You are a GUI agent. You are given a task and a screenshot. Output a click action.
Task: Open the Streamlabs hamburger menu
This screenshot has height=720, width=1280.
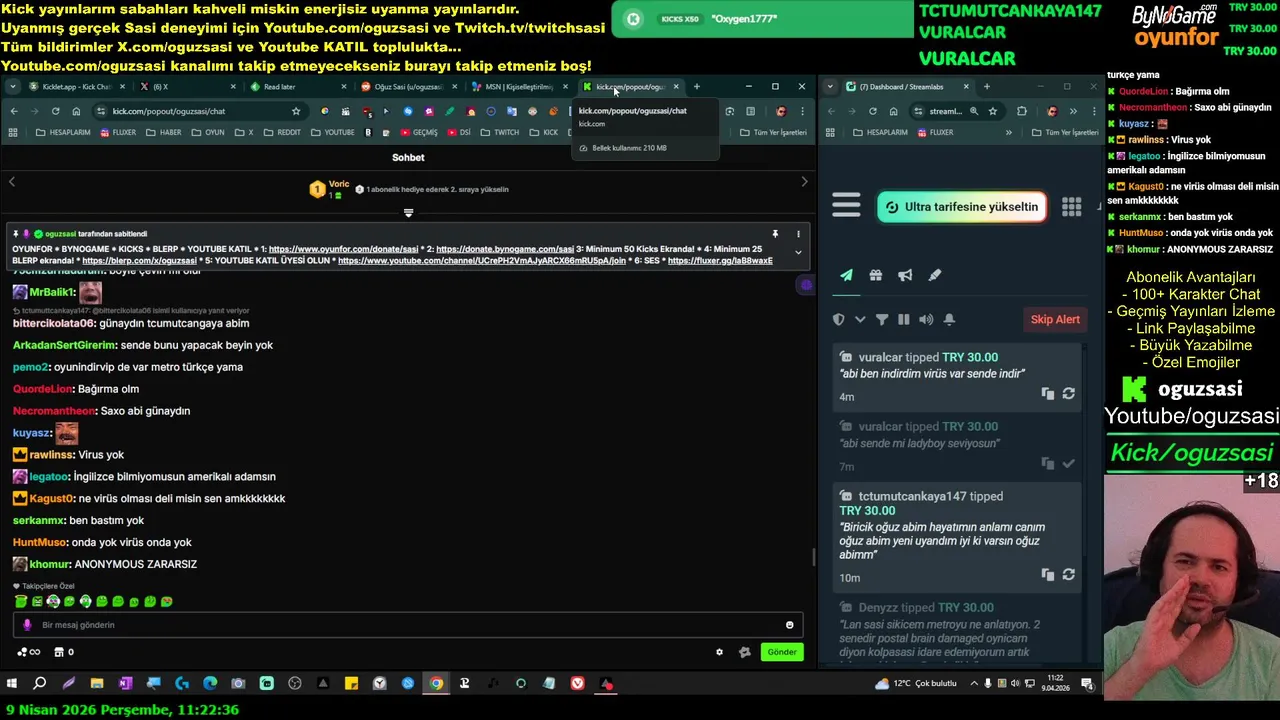click(846, 205)
